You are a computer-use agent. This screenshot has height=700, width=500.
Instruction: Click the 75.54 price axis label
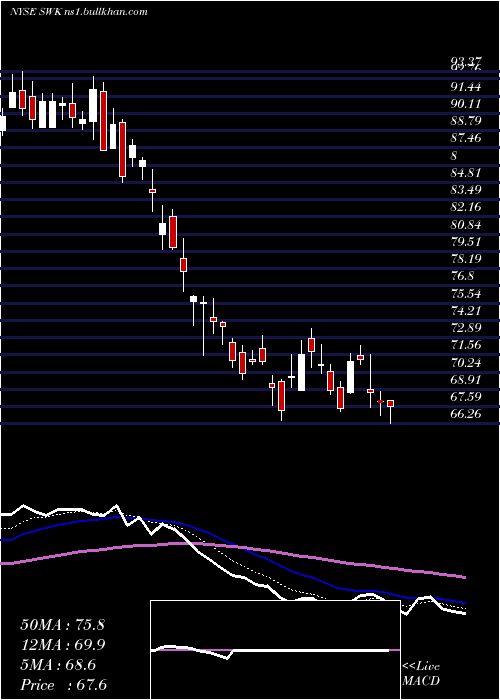tap(466, 293)
